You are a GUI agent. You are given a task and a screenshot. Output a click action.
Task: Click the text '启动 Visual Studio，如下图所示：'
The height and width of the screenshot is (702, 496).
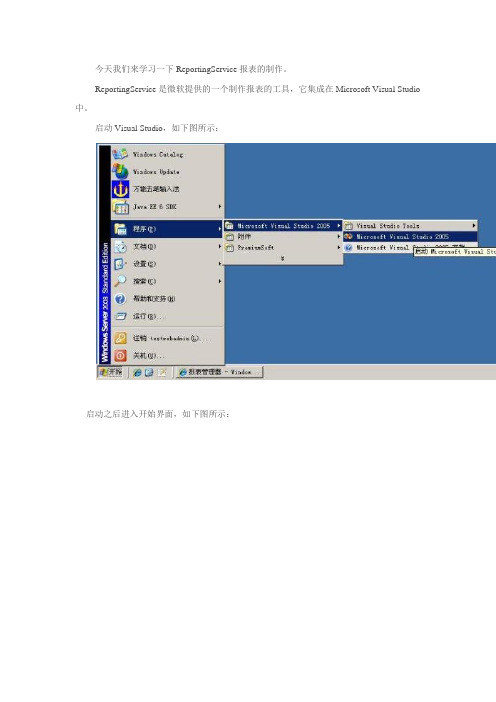click(x=157, y=128)
